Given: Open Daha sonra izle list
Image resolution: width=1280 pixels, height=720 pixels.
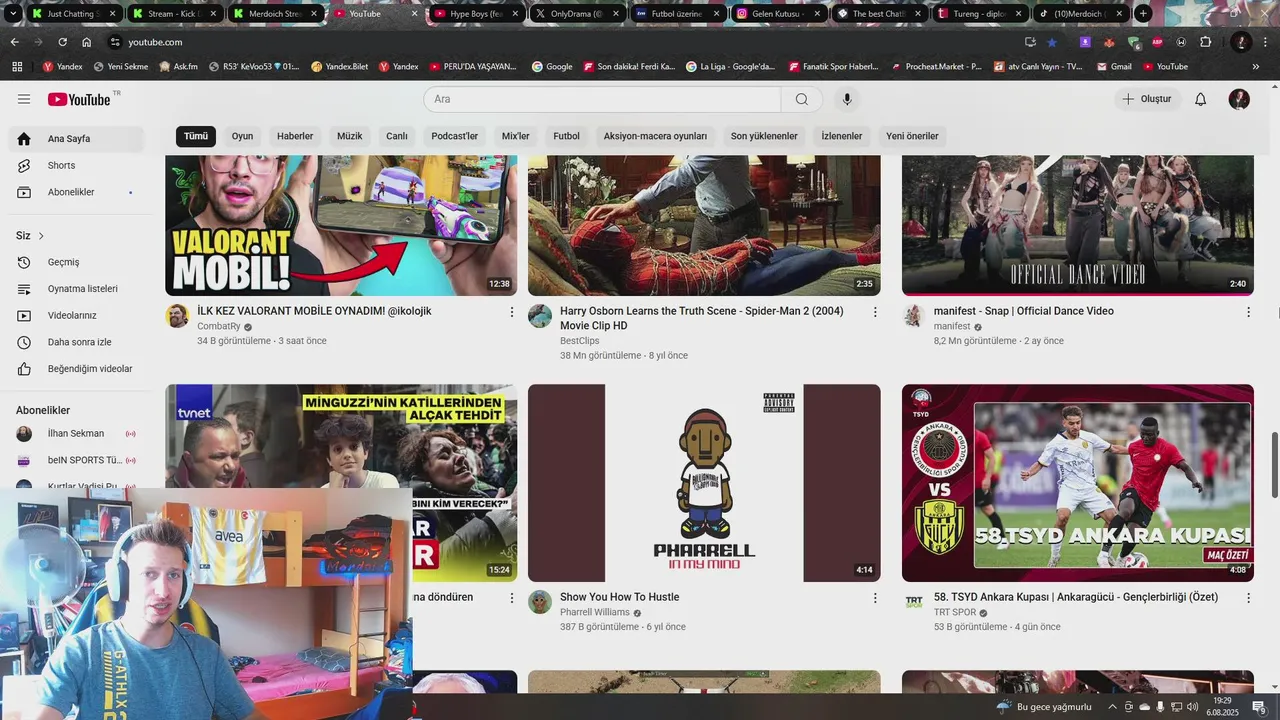Looking at the screenshot, I should (78, 342).
